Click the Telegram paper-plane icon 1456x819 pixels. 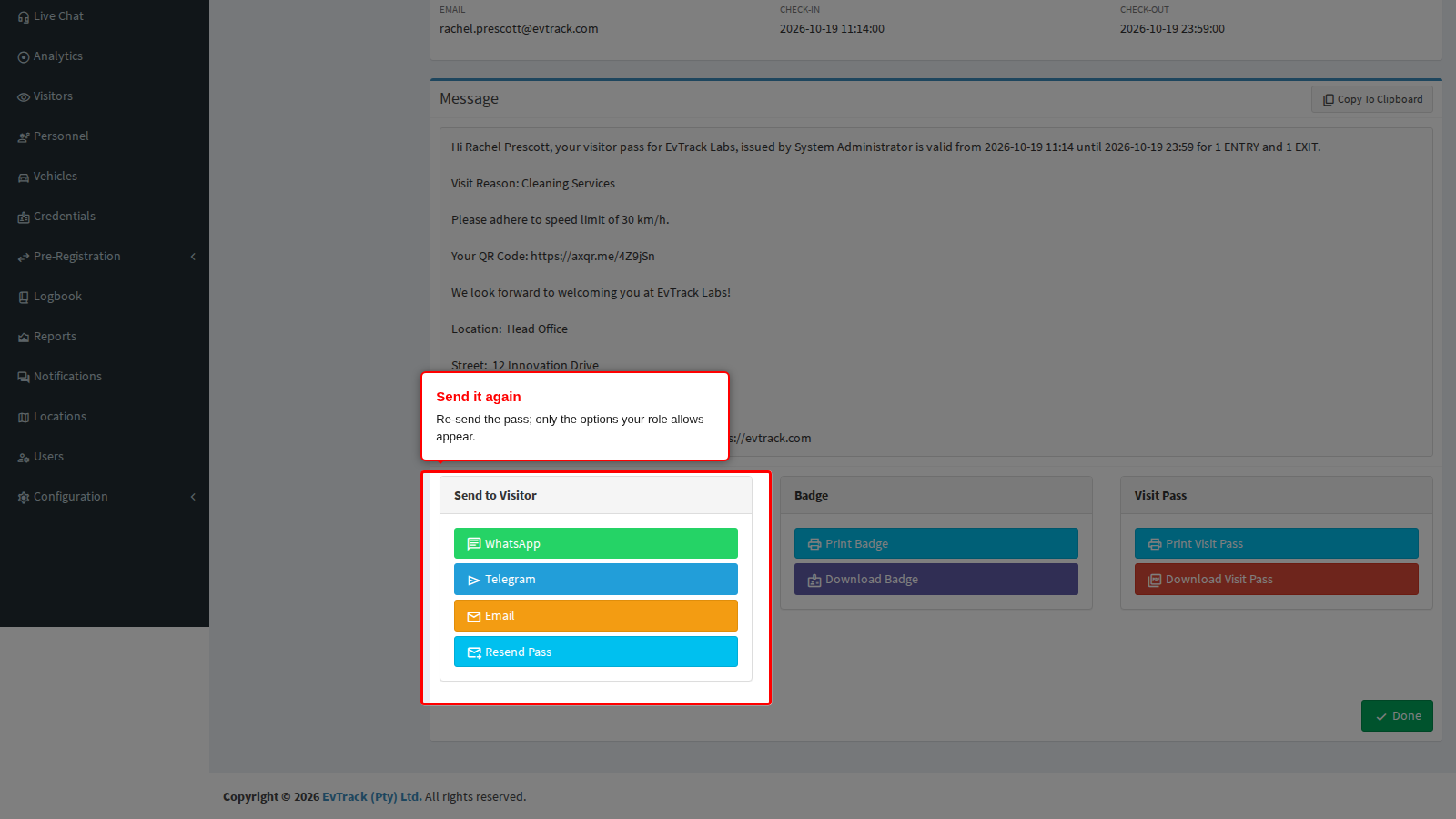[x=474, y=580]
